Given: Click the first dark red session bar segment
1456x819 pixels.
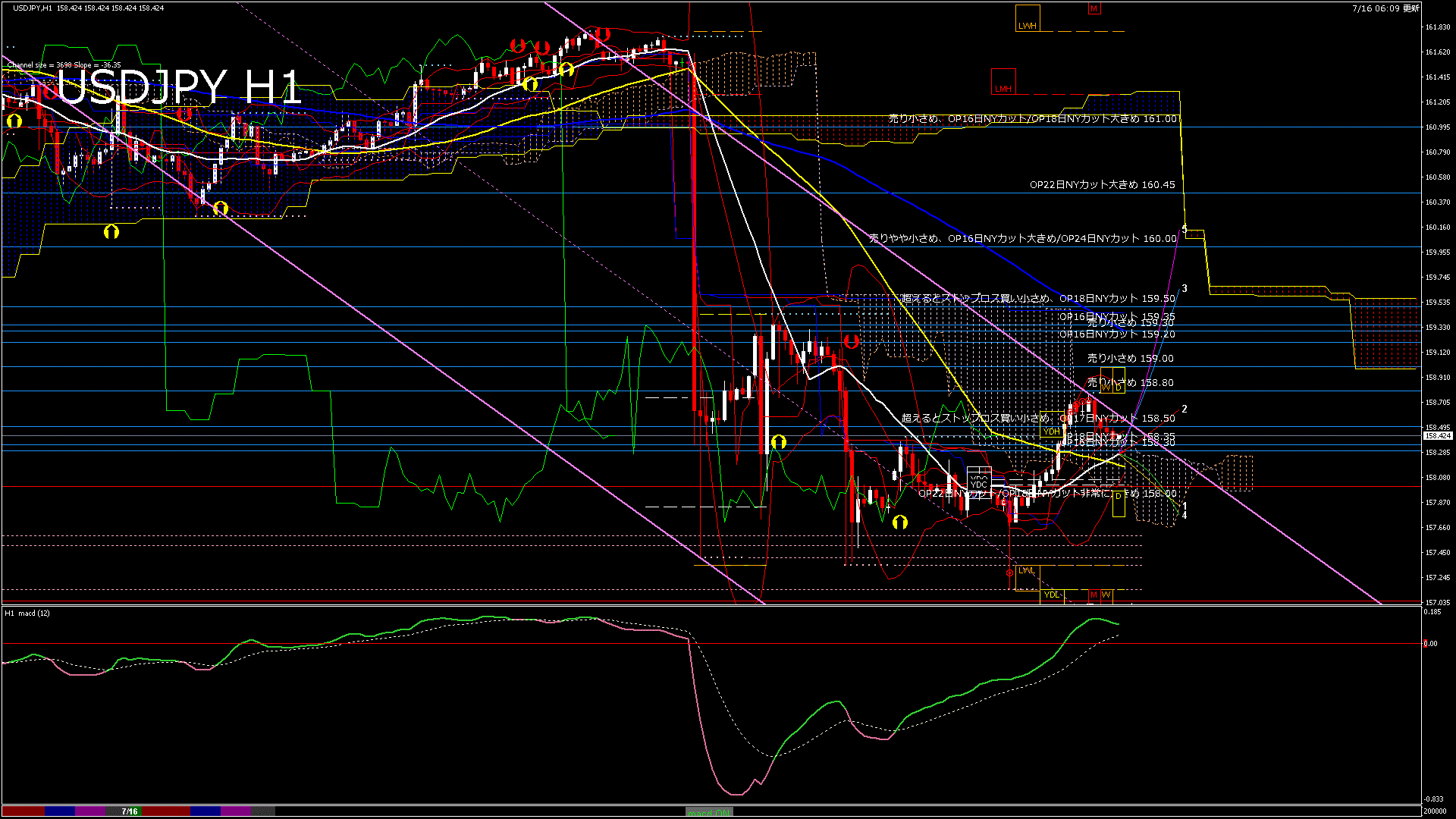Looking at the screenshot, I should point(23,811).
